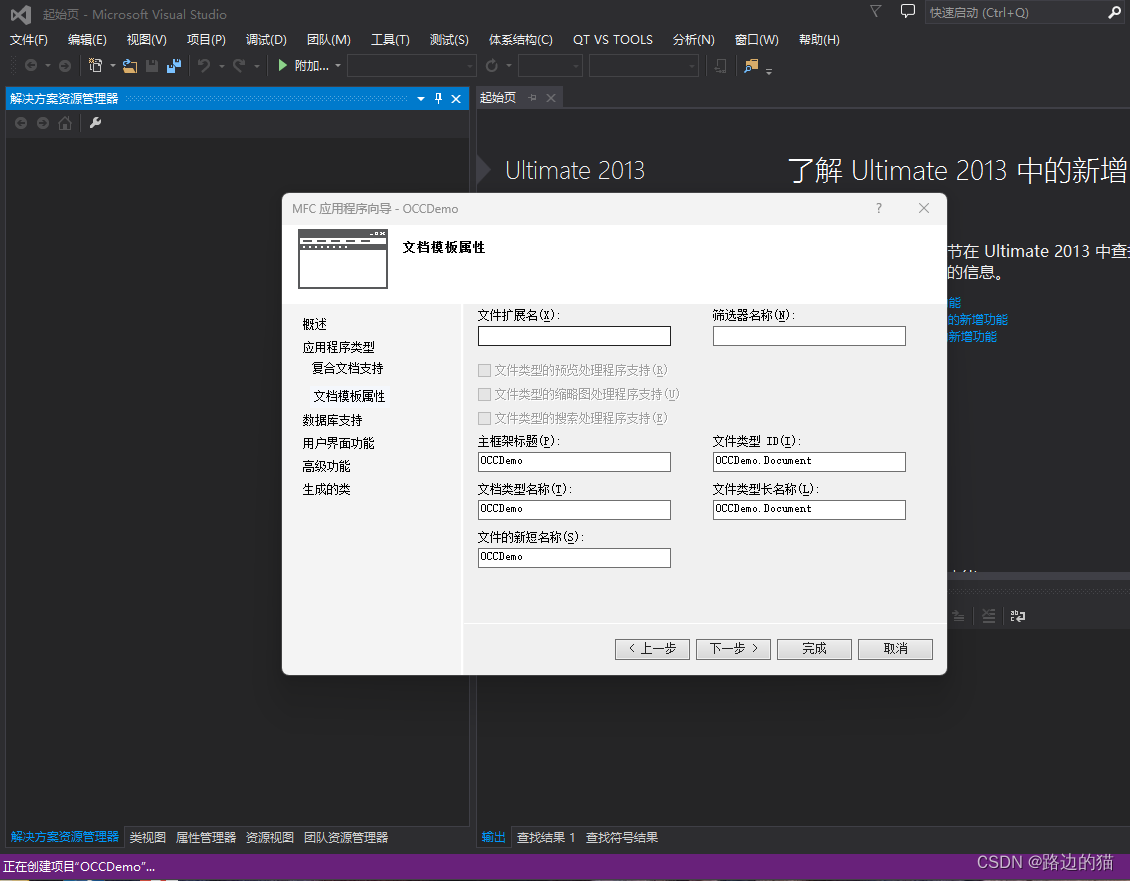Select 生成的类 in wizard sidebar

(326, 490)
